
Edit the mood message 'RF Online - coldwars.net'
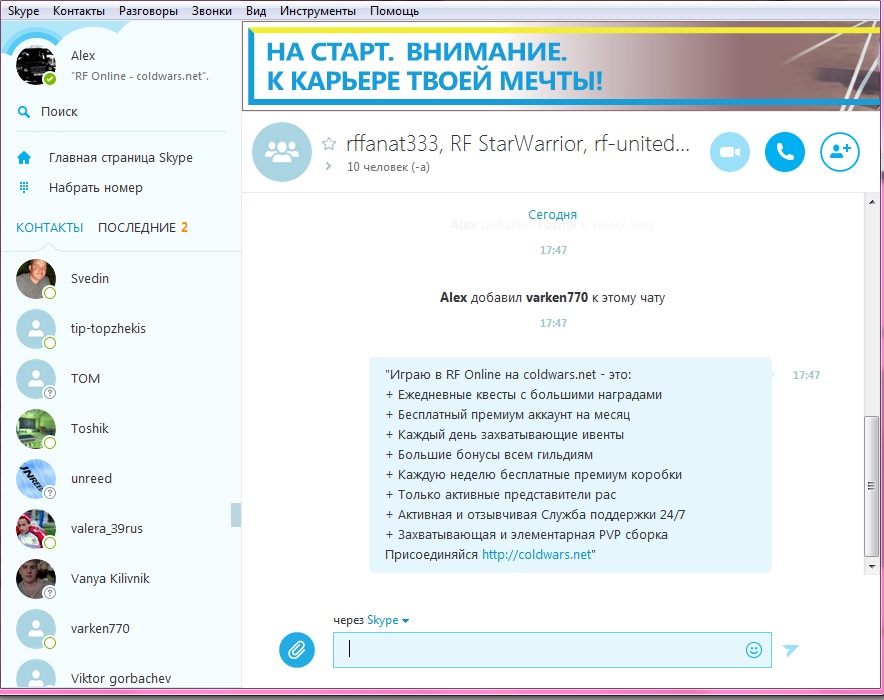[x=140, y=76]
